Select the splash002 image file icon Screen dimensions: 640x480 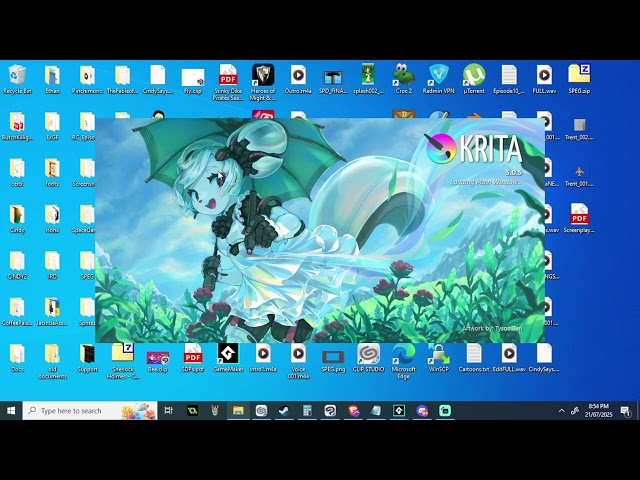pos(368,79)
